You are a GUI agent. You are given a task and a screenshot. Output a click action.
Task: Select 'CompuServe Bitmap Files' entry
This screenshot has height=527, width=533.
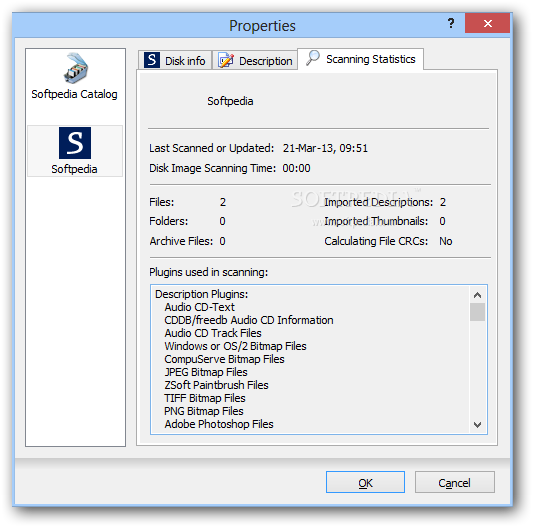click(x=224, y=359)
